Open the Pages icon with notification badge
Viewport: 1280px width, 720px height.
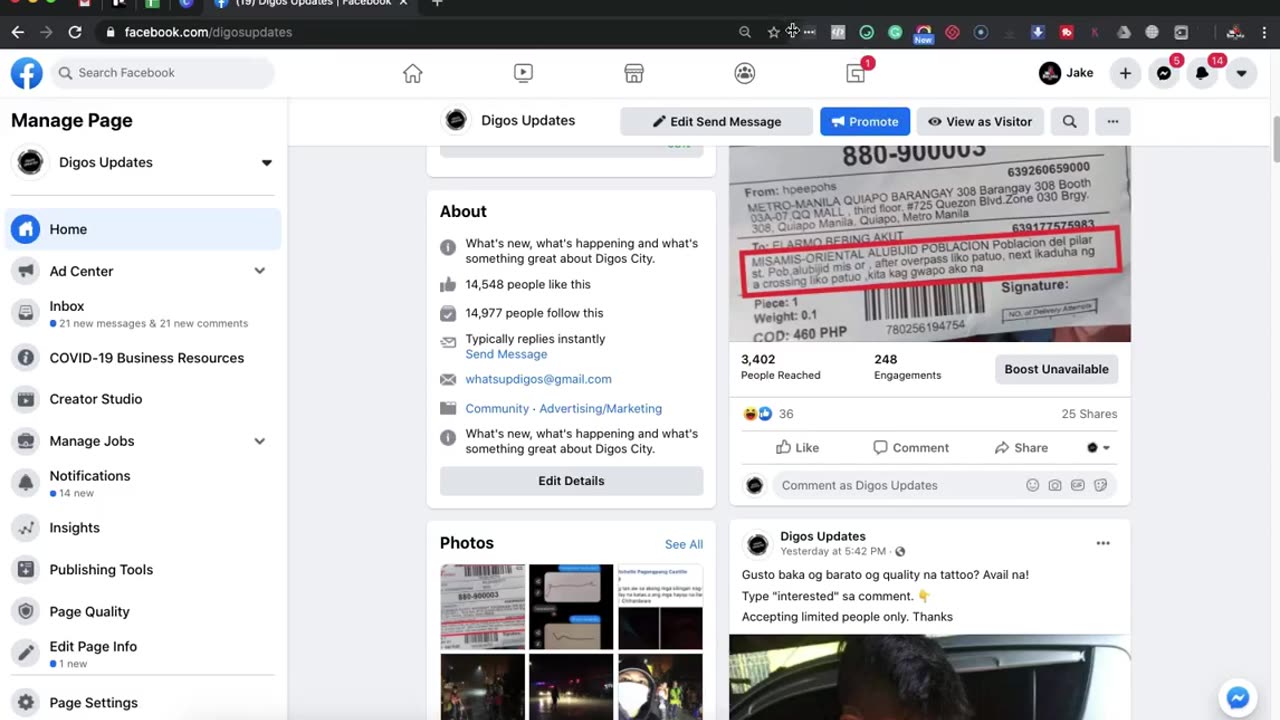(856, 72)
